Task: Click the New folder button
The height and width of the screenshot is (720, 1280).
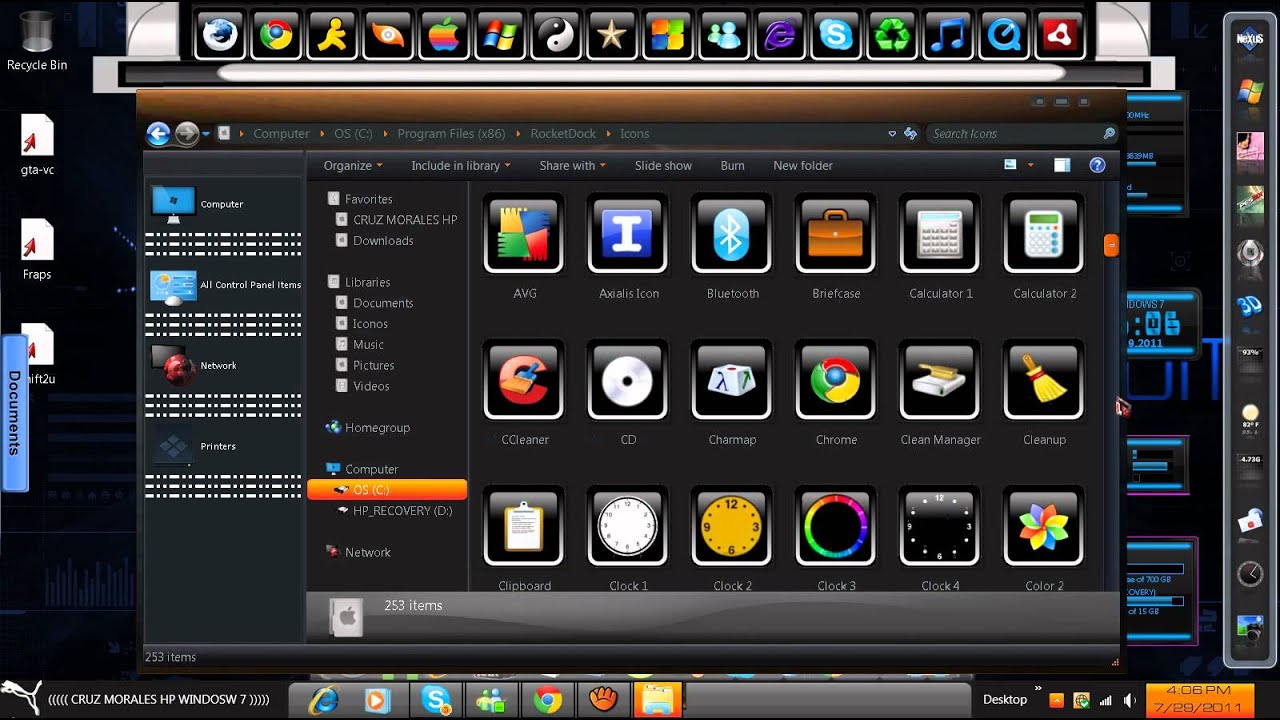Action: [x=803, y=165]
